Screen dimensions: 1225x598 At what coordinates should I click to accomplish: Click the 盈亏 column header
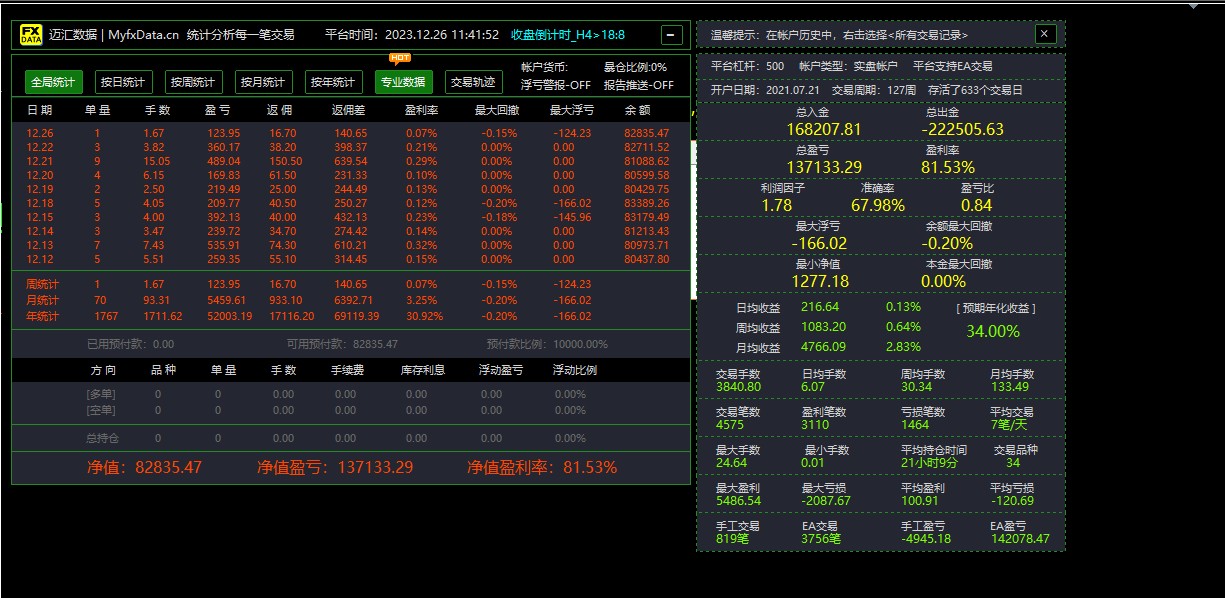point(216,109)
